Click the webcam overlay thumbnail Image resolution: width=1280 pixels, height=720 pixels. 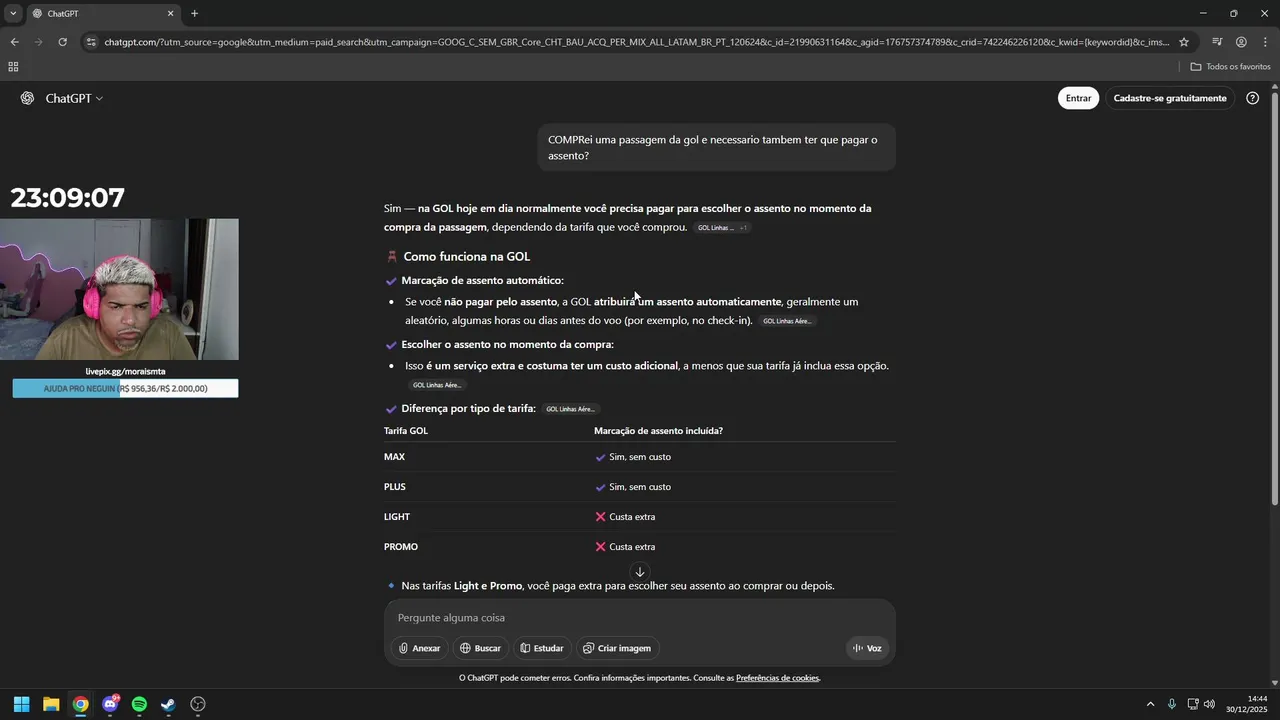click(119, 289)
